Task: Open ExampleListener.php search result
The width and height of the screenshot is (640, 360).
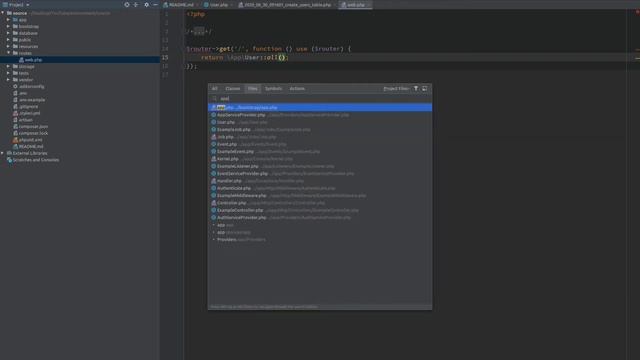Action: click(x=320, y=166)
